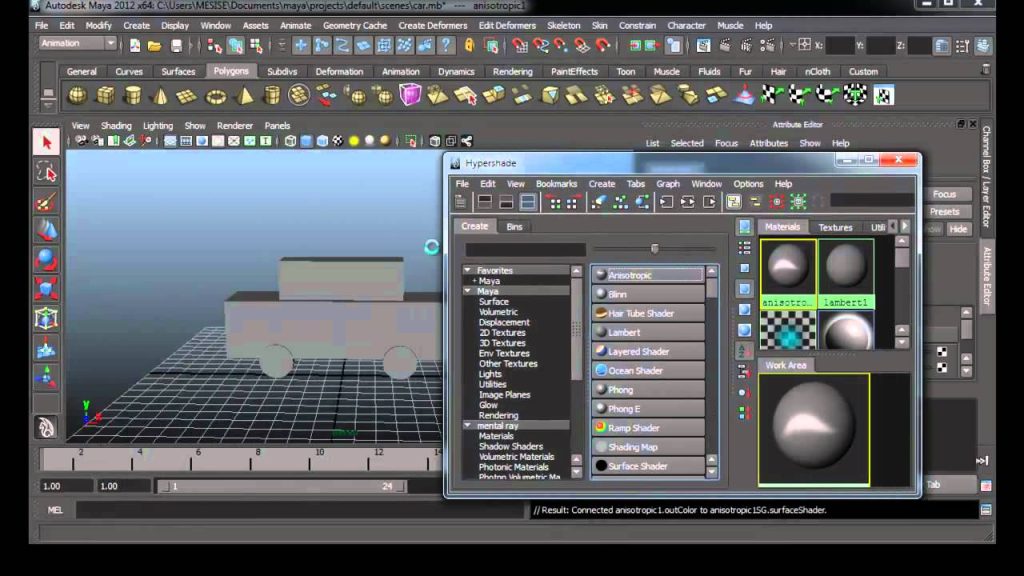
Task: Adjust the Hypershade create-bar icon size slider
Action: click(654, 248)
